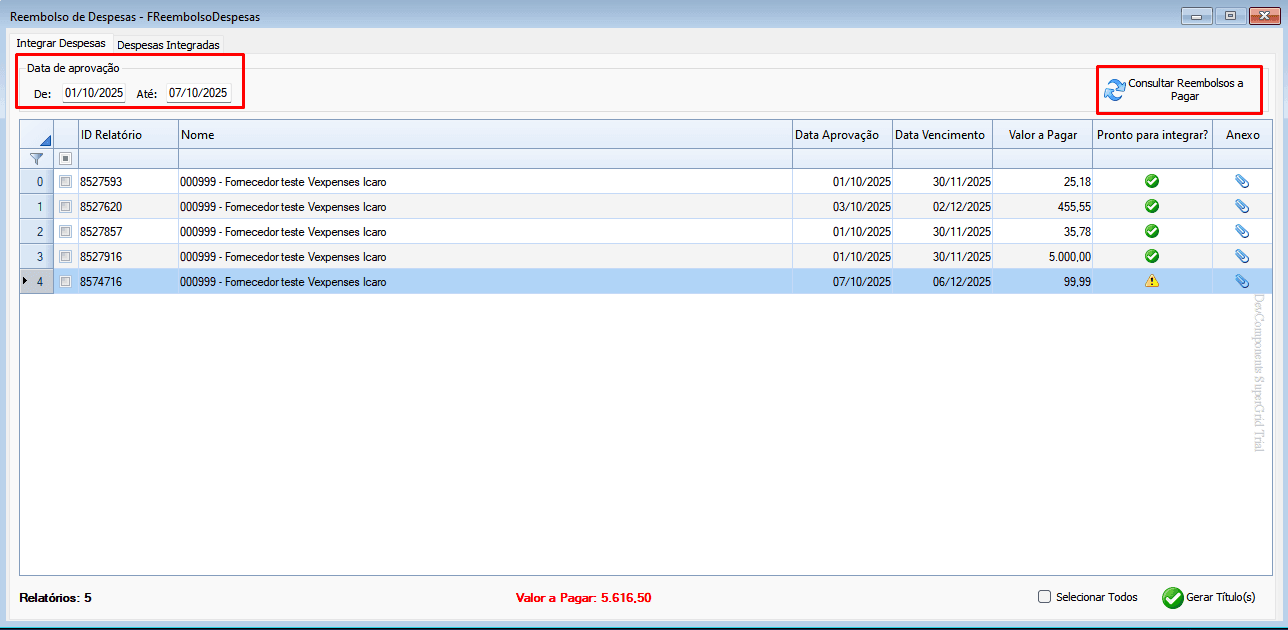Click ID cell 8527916
1288x630 pixels.
click(x=128, y=256)
